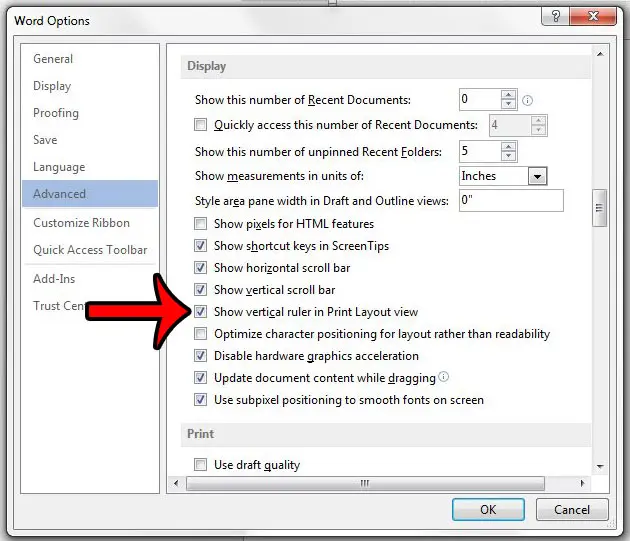Viewport: 630px width, 541px height.
Task: Click the unpinned Recent Folders number field
Action: [480, 151]
